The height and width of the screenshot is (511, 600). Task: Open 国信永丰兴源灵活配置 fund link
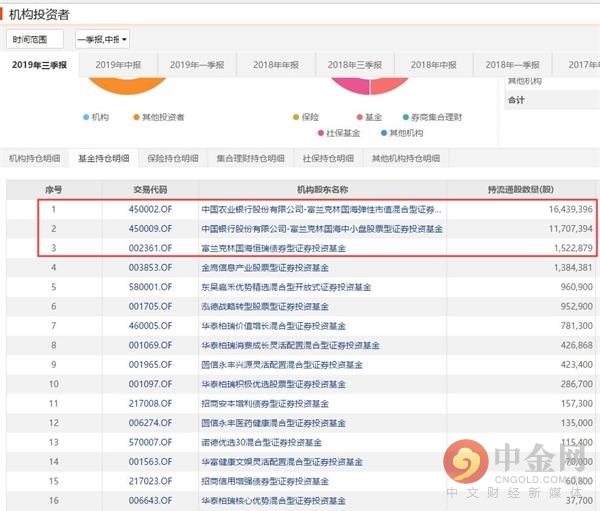point(282,365)
